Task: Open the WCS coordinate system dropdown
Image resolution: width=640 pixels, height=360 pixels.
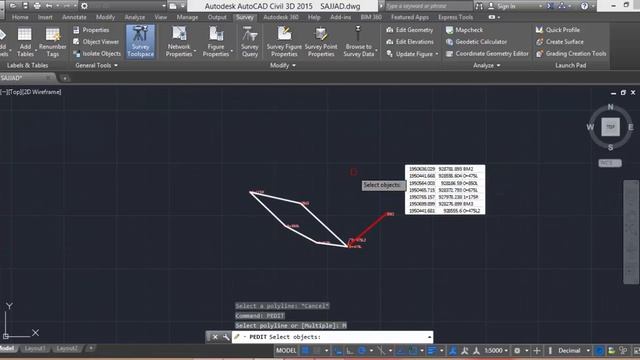Action: (x=610, y=163)
